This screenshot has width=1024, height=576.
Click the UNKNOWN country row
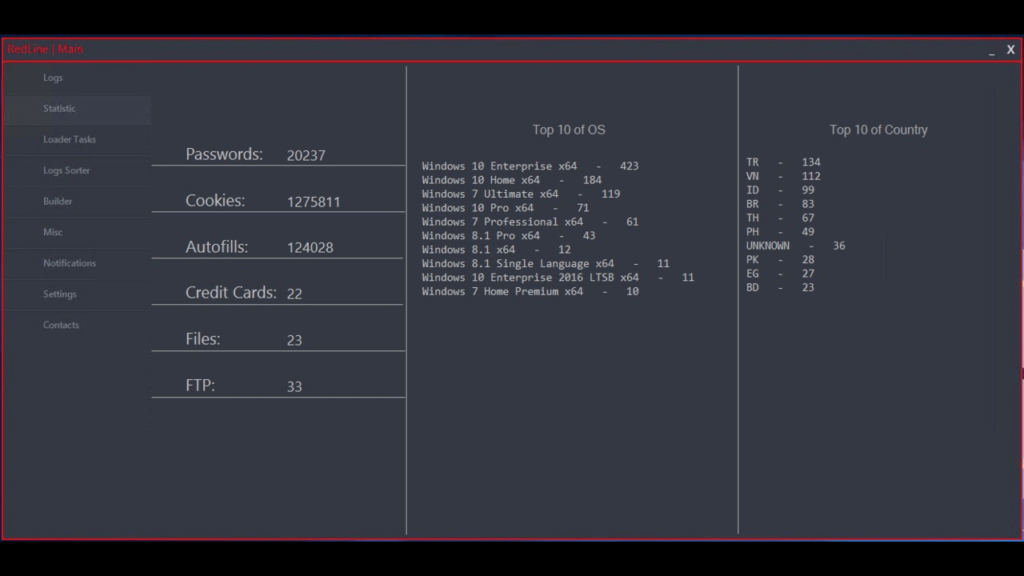796,246
